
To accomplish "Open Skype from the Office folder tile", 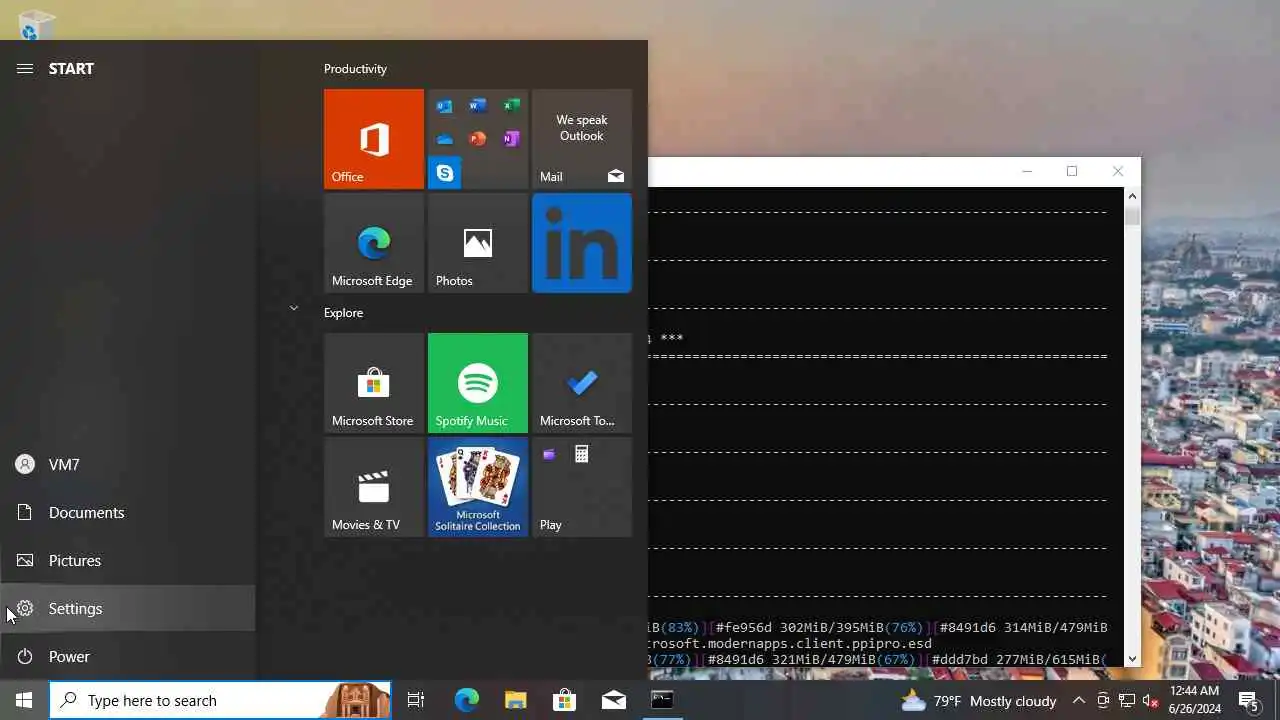I will pos(444,173).
